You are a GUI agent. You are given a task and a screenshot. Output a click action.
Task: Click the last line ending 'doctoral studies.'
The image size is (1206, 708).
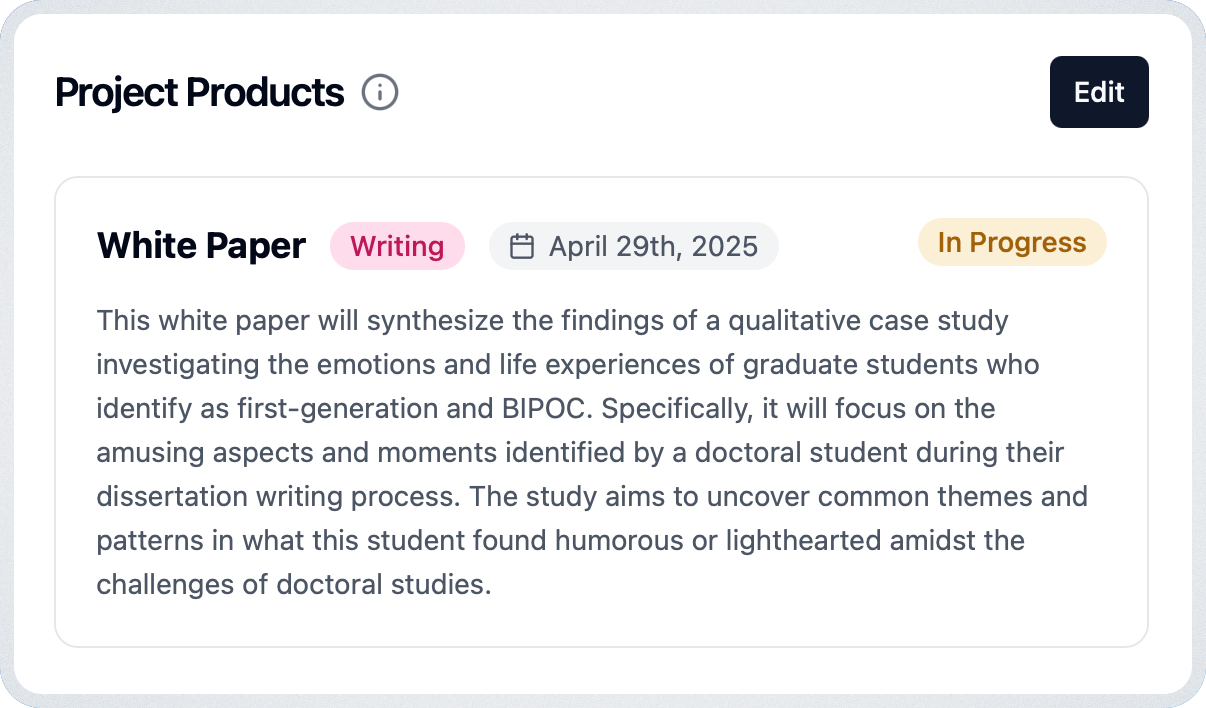pyautogui.click(x=294, y=584)
